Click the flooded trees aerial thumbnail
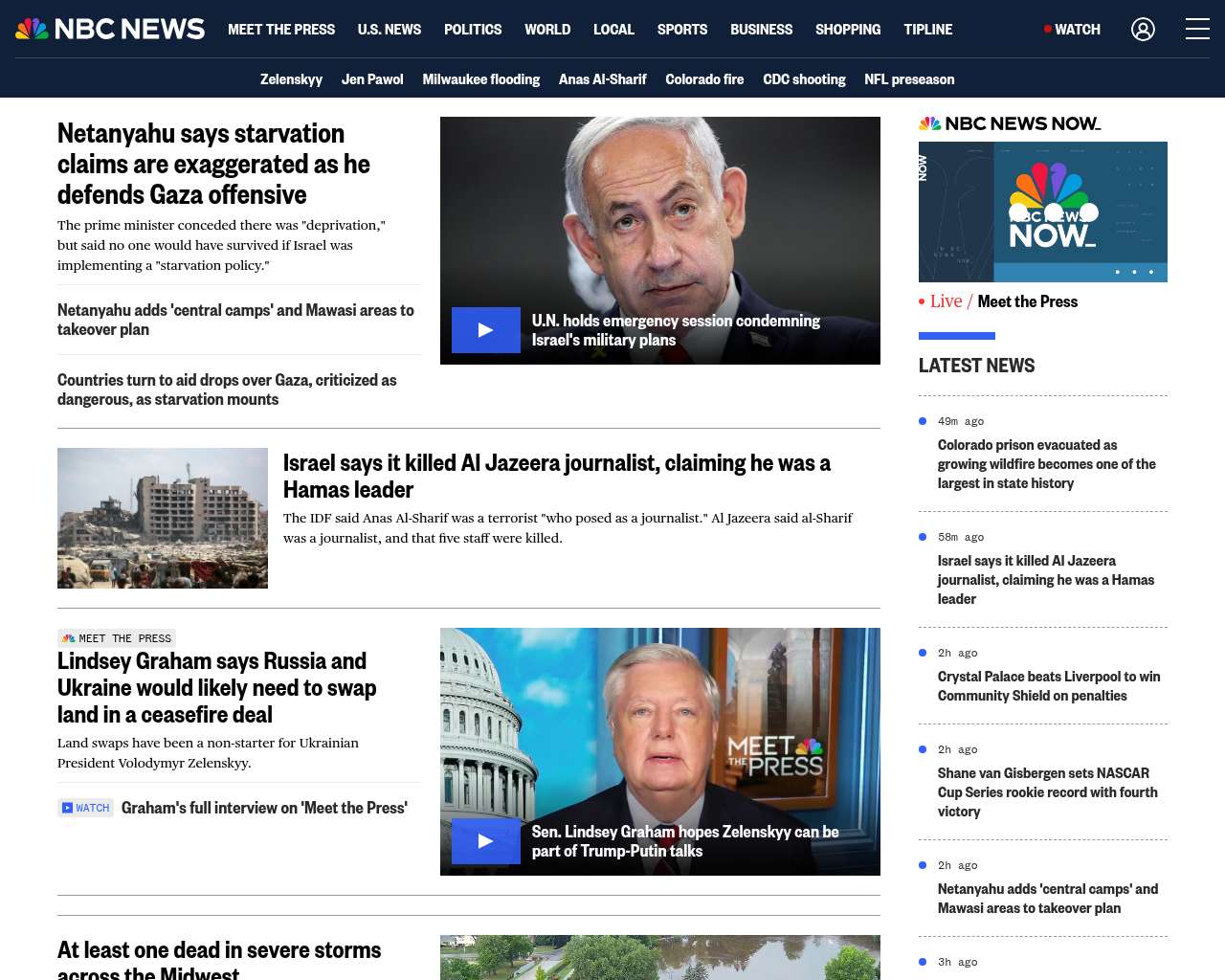 (660, 957)
